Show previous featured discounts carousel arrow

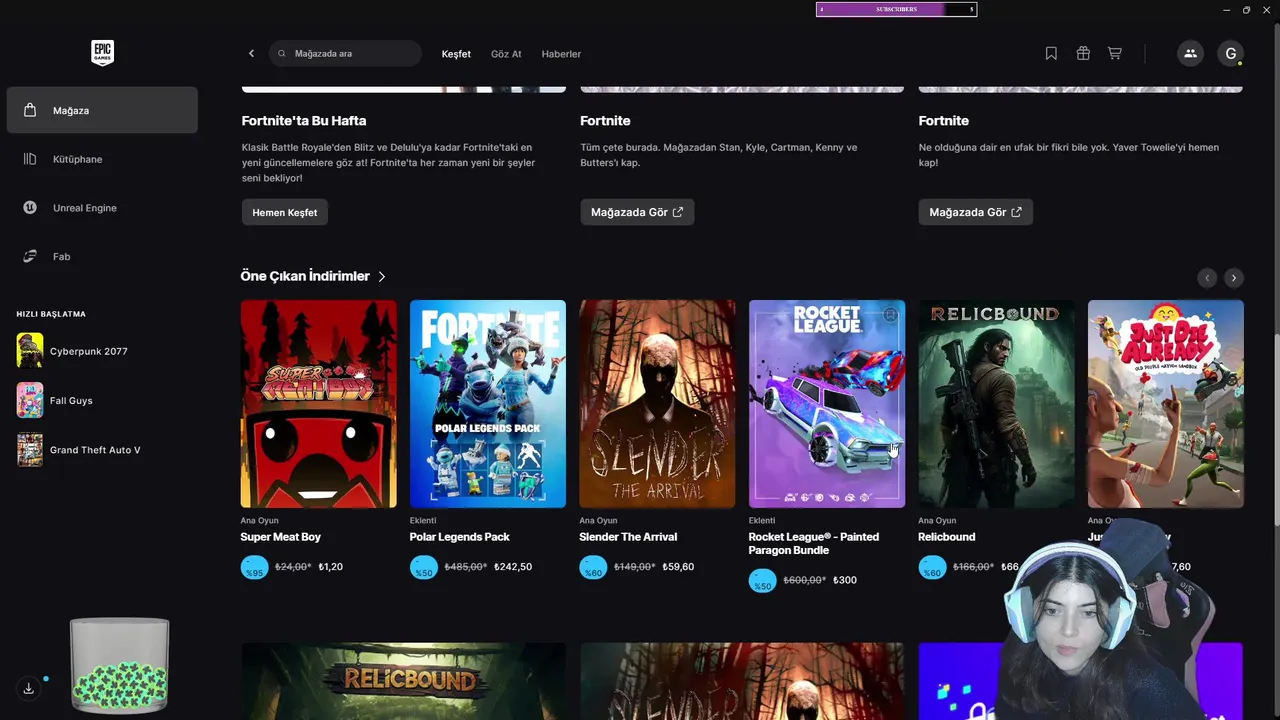(x=1207, y=277)
